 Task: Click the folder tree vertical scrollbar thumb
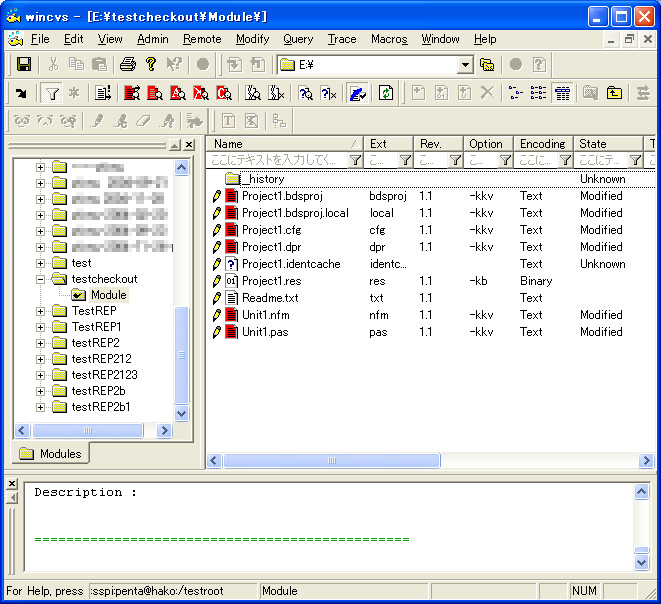(x=181, y=355)
